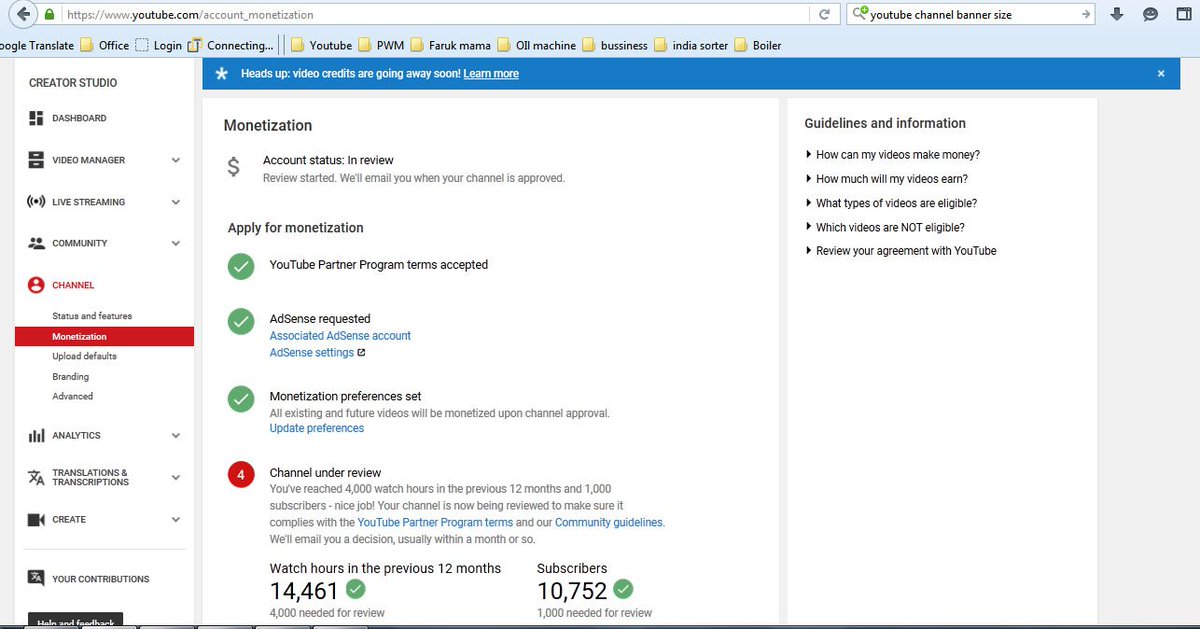Reload the page with the refresh icon
Viewport: 1200px width, 629px height.
pos(824,15)
